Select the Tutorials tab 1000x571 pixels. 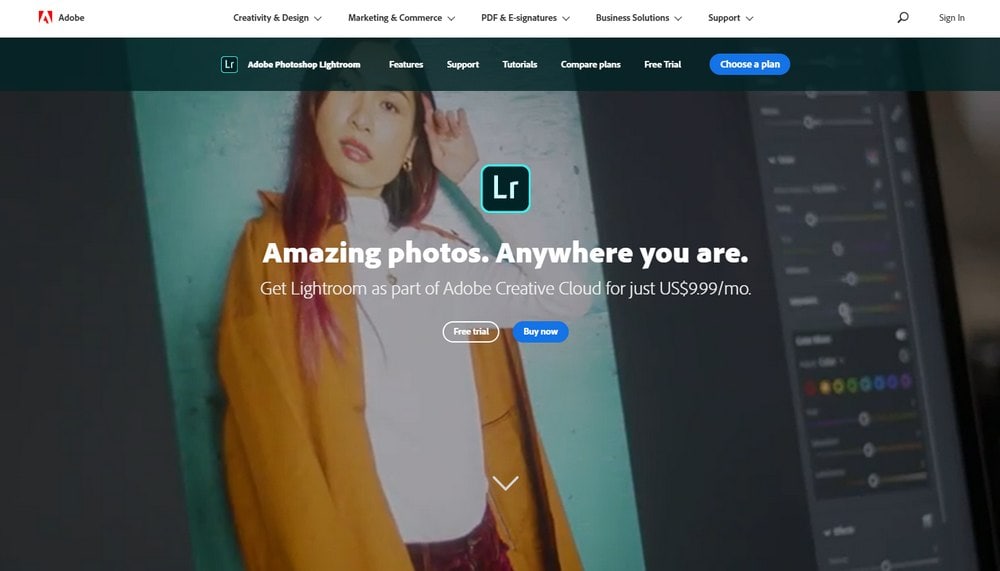pos(520,64)
